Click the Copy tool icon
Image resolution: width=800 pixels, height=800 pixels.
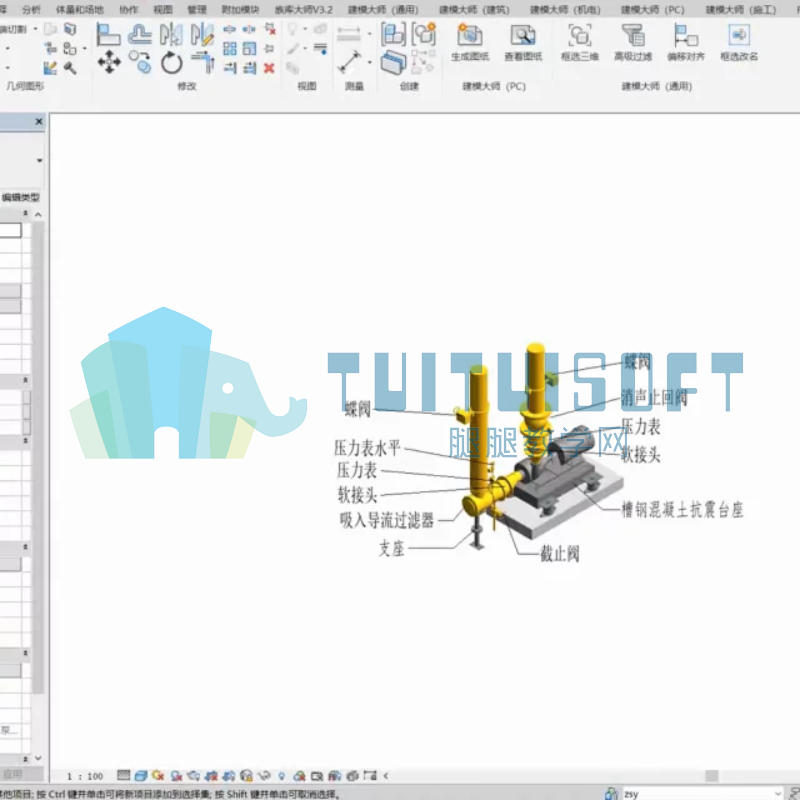click(140, 63)
